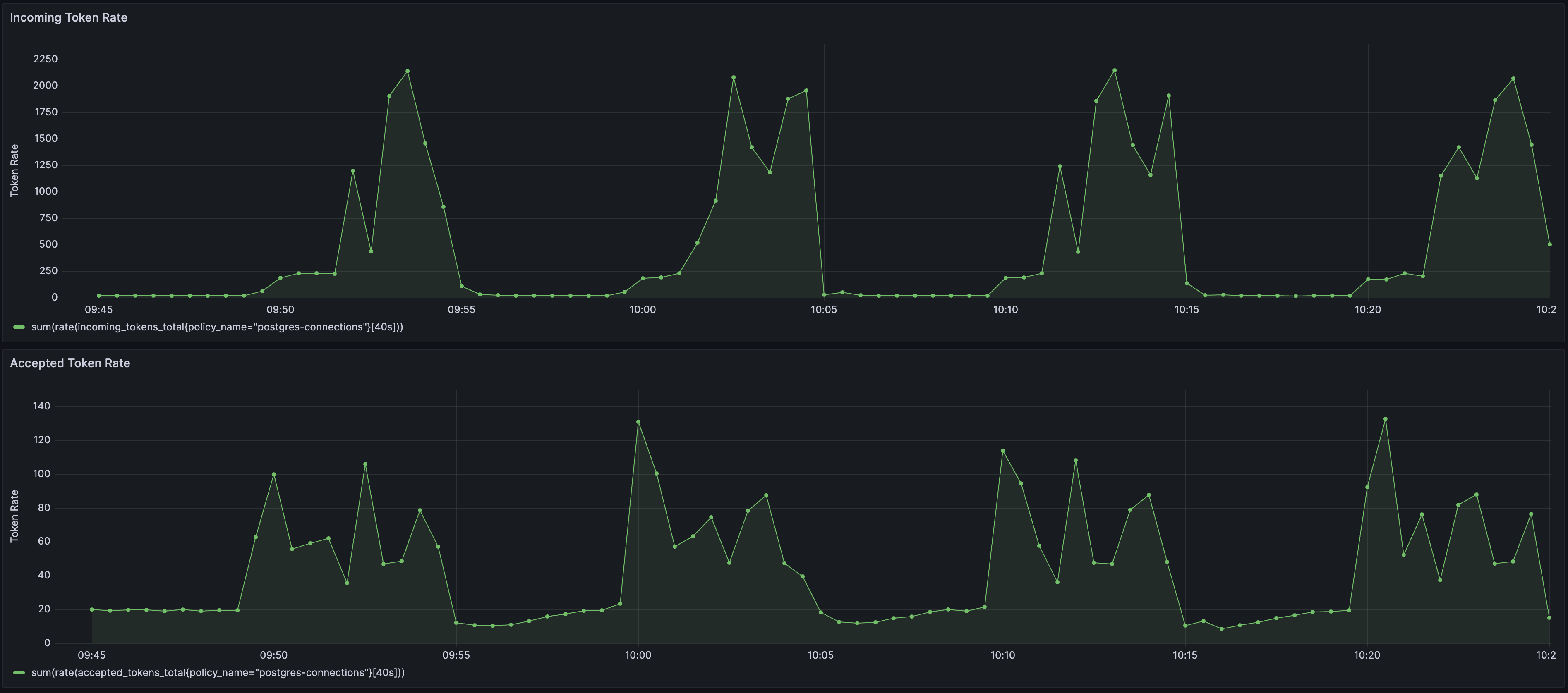This screenshot has width=1568, height=693.
Task: Open the Incoming Token Rate panel title
Action: pyautogui.click(x=69, y=18)
